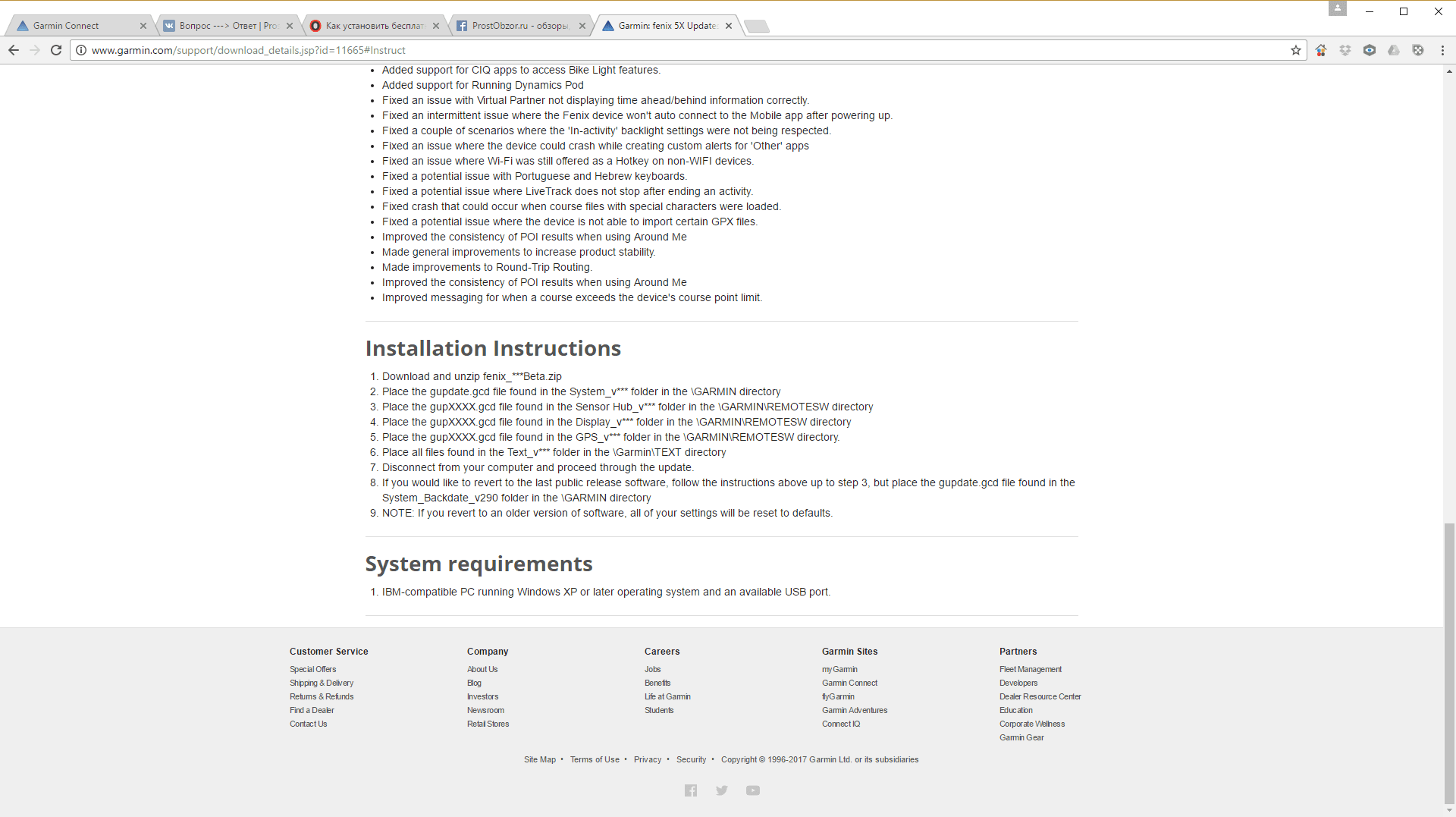Click the round globe extension icon

click(x=1418, y=50)
